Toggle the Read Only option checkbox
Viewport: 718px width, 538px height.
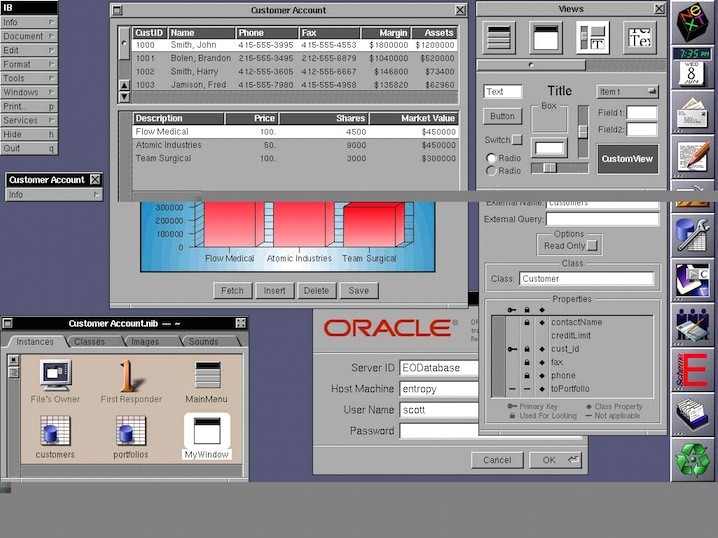(593, 246)
